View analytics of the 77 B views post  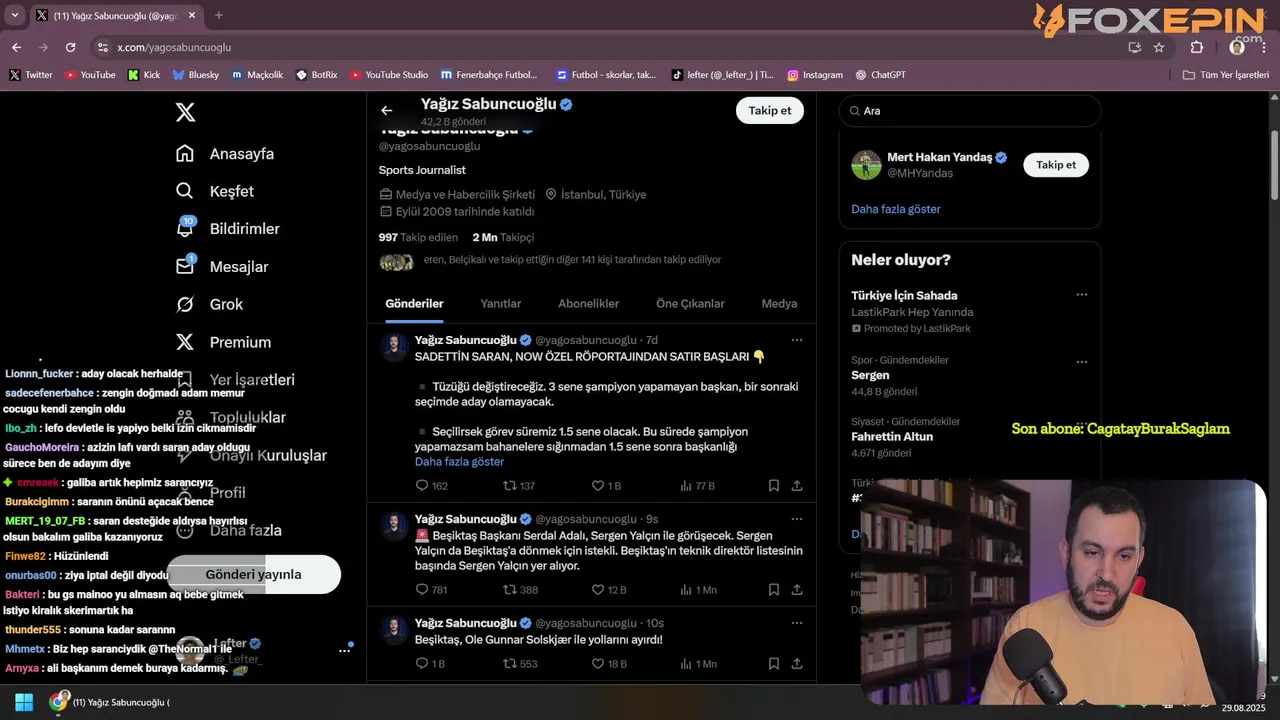[697, 486]
